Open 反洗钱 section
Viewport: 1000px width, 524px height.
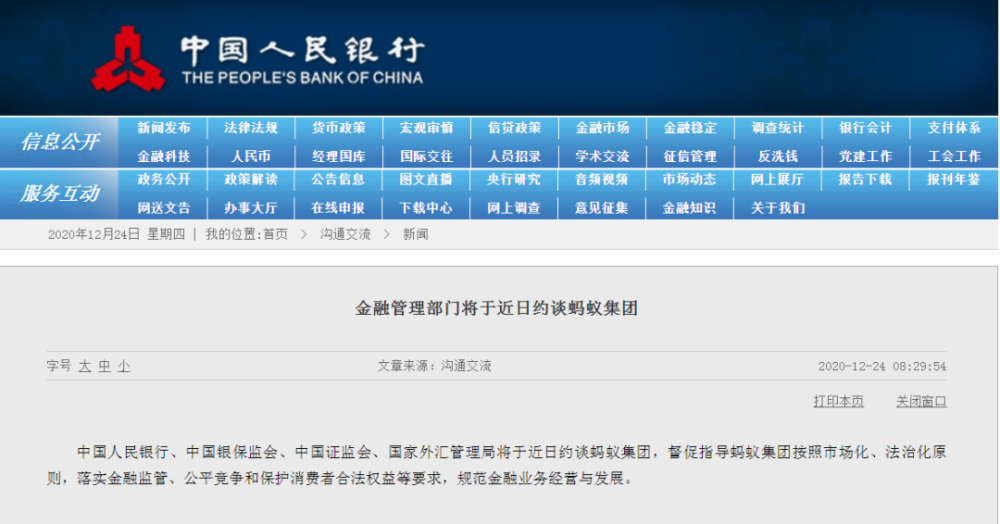click(x=778, y=156)
